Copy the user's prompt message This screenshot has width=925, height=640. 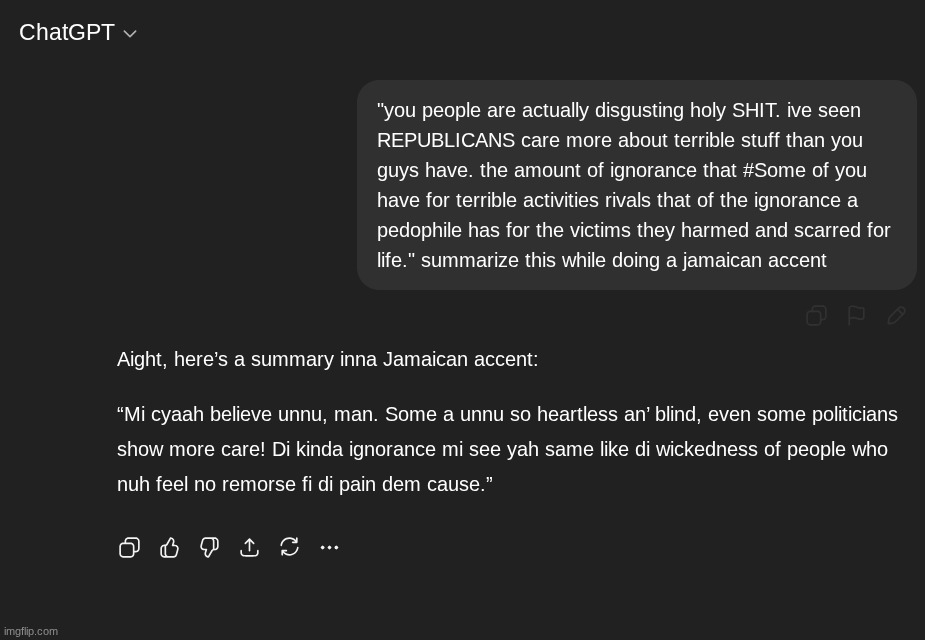click(816, 316)
